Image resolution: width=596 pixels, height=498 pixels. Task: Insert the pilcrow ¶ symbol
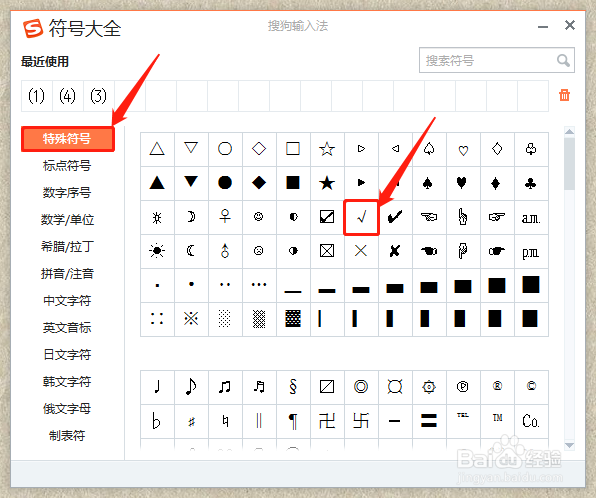pos(293,421)
